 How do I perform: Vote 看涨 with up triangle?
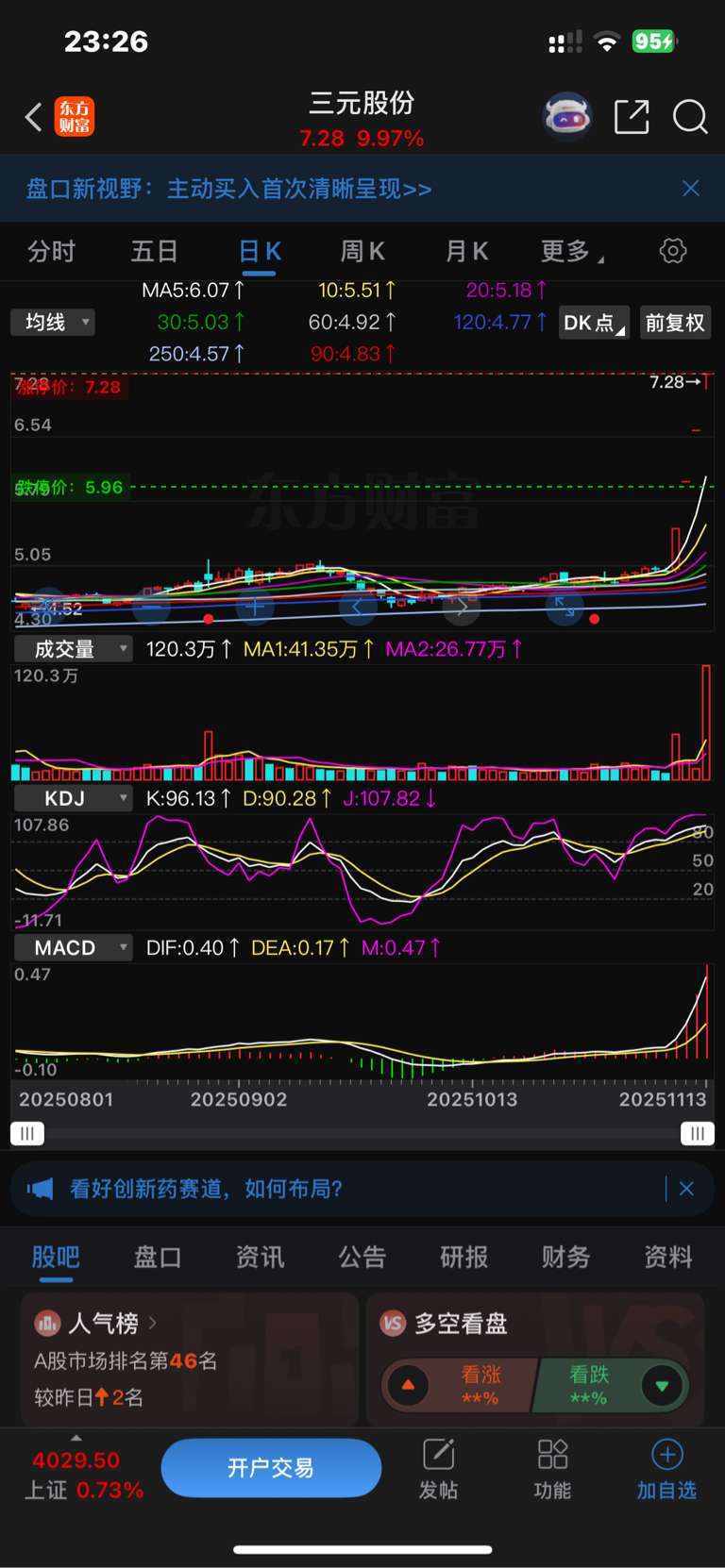pyautogui.click(x=409, y=1385)
